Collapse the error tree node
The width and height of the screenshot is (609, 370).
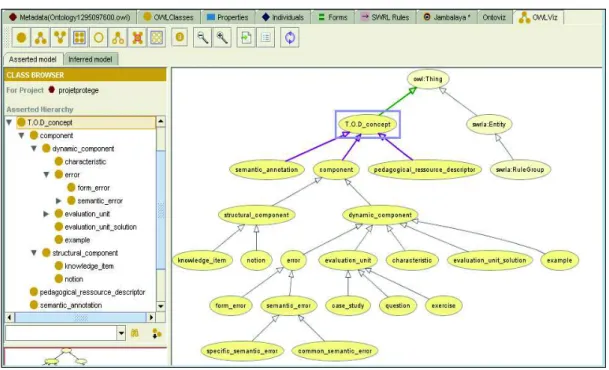46,174
